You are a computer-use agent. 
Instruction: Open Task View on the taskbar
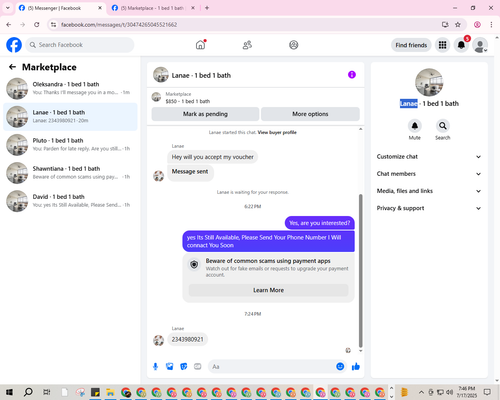click(47, 392)
